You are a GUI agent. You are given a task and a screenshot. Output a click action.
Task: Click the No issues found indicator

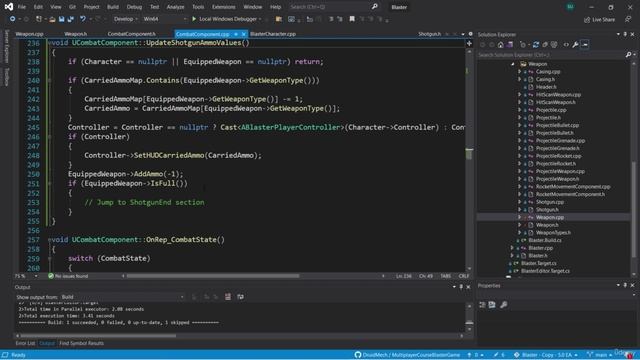tap(68, 276)
